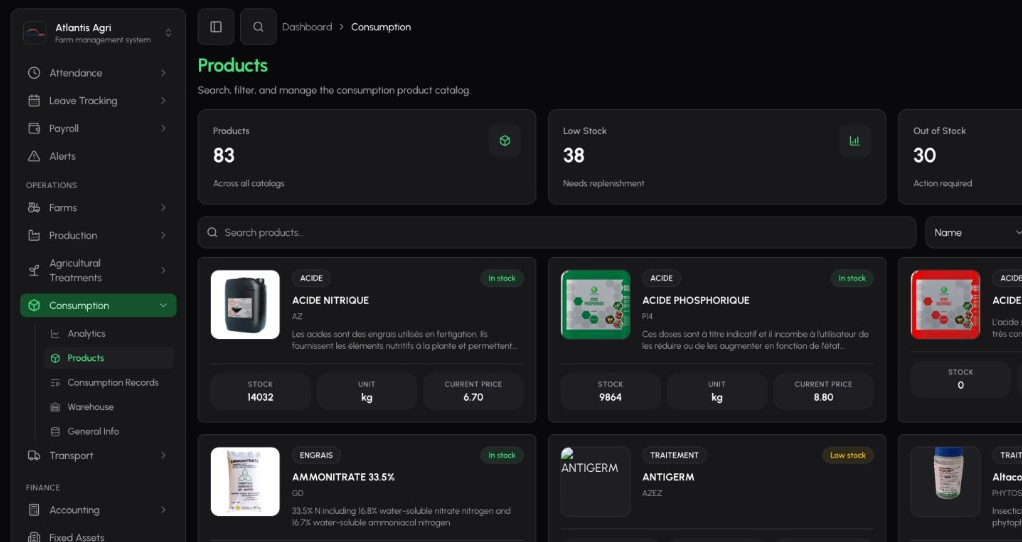Click the Payroll wallet icon
Viewport: 1022px width, 542px height.
coord(34,128)
